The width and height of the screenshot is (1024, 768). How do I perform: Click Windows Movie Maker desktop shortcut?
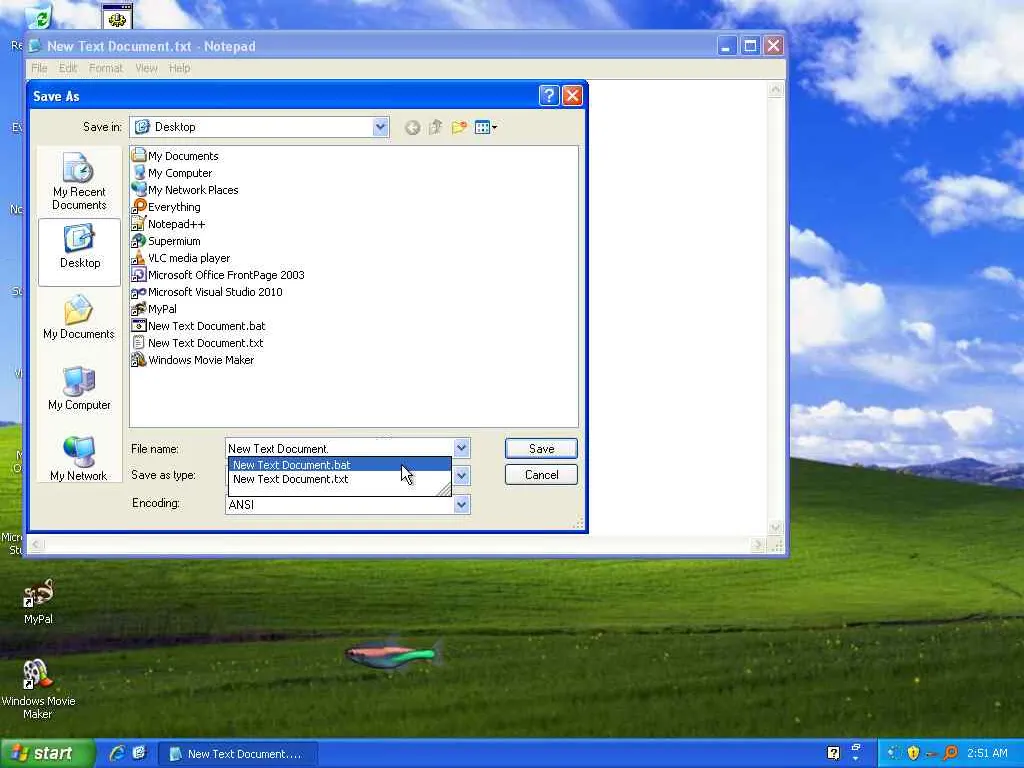click(37, 675)
